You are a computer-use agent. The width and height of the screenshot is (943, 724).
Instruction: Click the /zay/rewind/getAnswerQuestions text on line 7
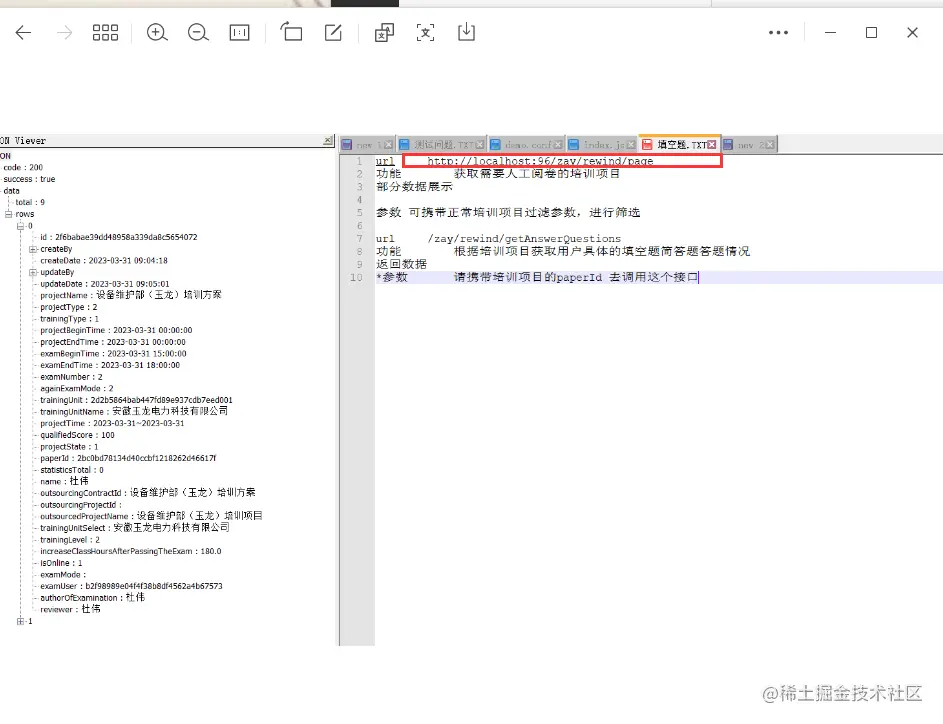coord(524,239)
